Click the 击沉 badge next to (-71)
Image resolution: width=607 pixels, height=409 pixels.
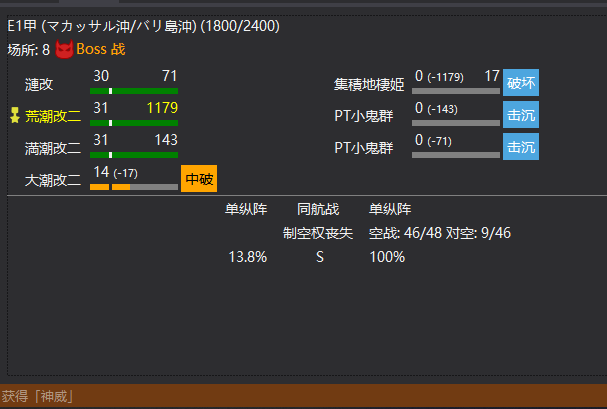[521, 147]
